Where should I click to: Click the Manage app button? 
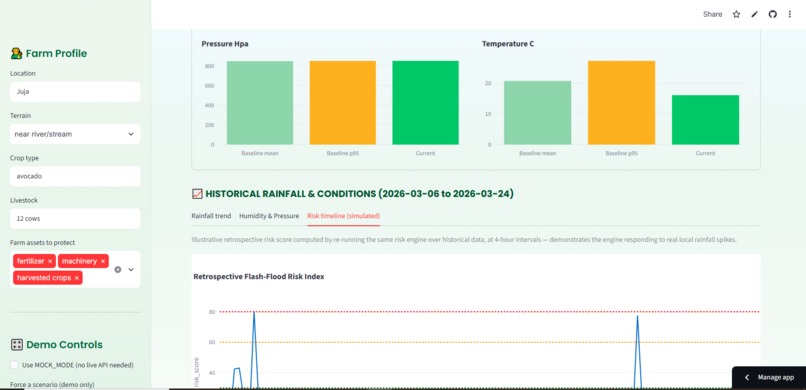(769, 378)
